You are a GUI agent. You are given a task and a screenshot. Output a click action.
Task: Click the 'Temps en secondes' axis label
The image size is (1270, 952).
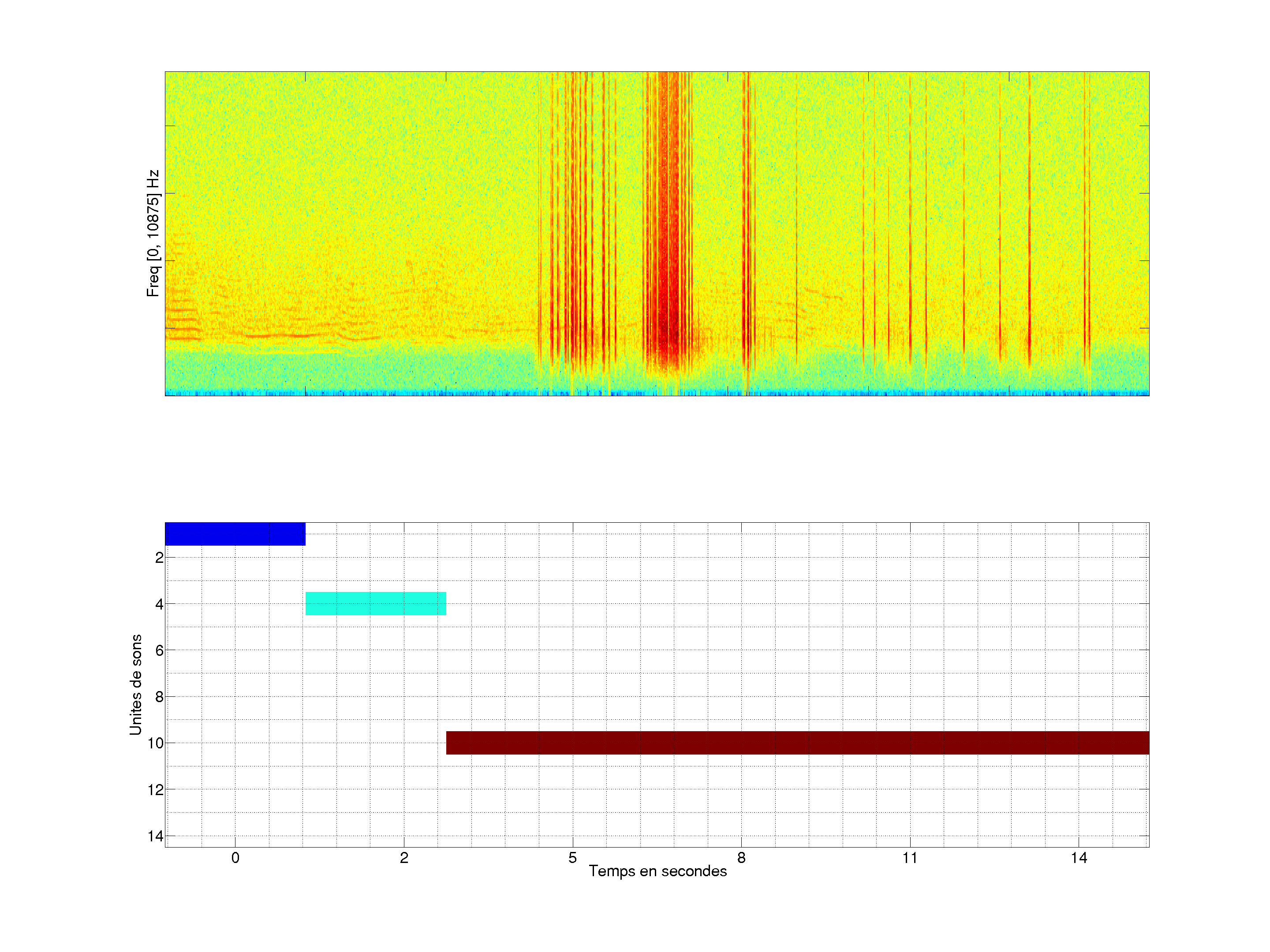tap(657, 871)
